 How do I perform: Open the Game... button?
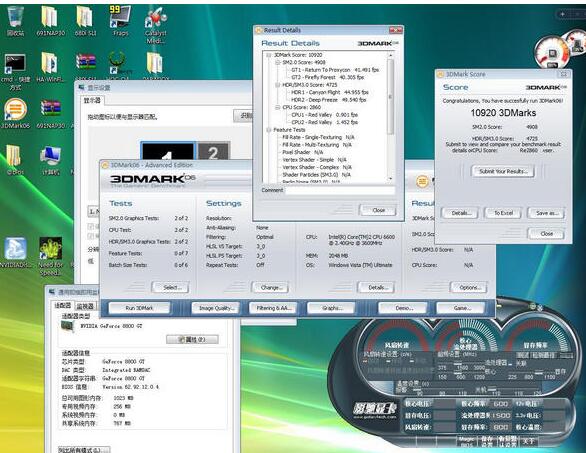click(461, 308)
